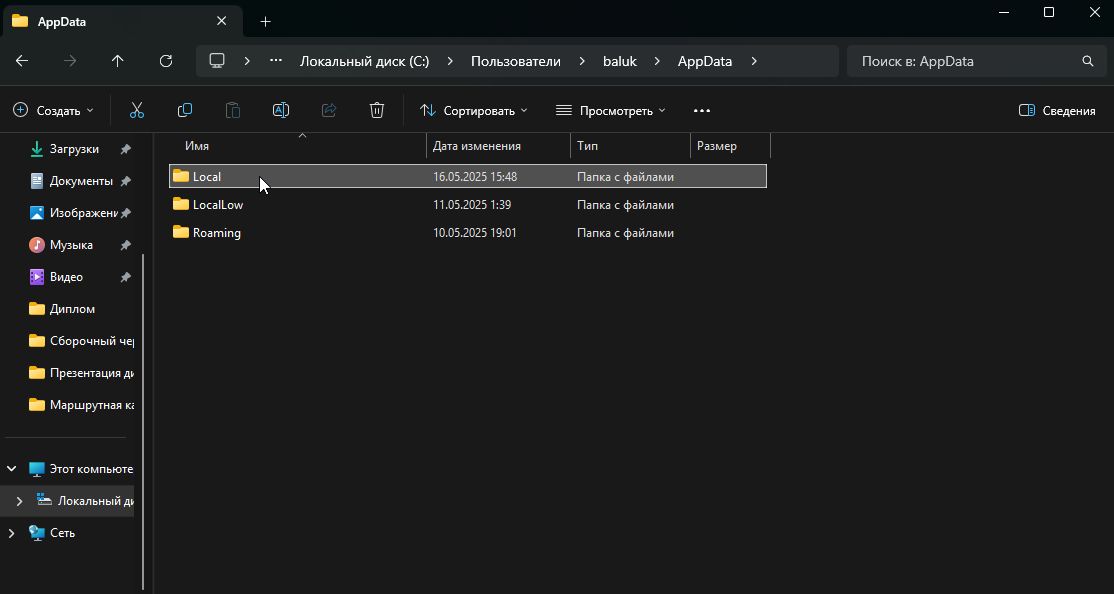The image size is (1114, 594).
Task: Go back with the left arrow
Action: point(22,61)
